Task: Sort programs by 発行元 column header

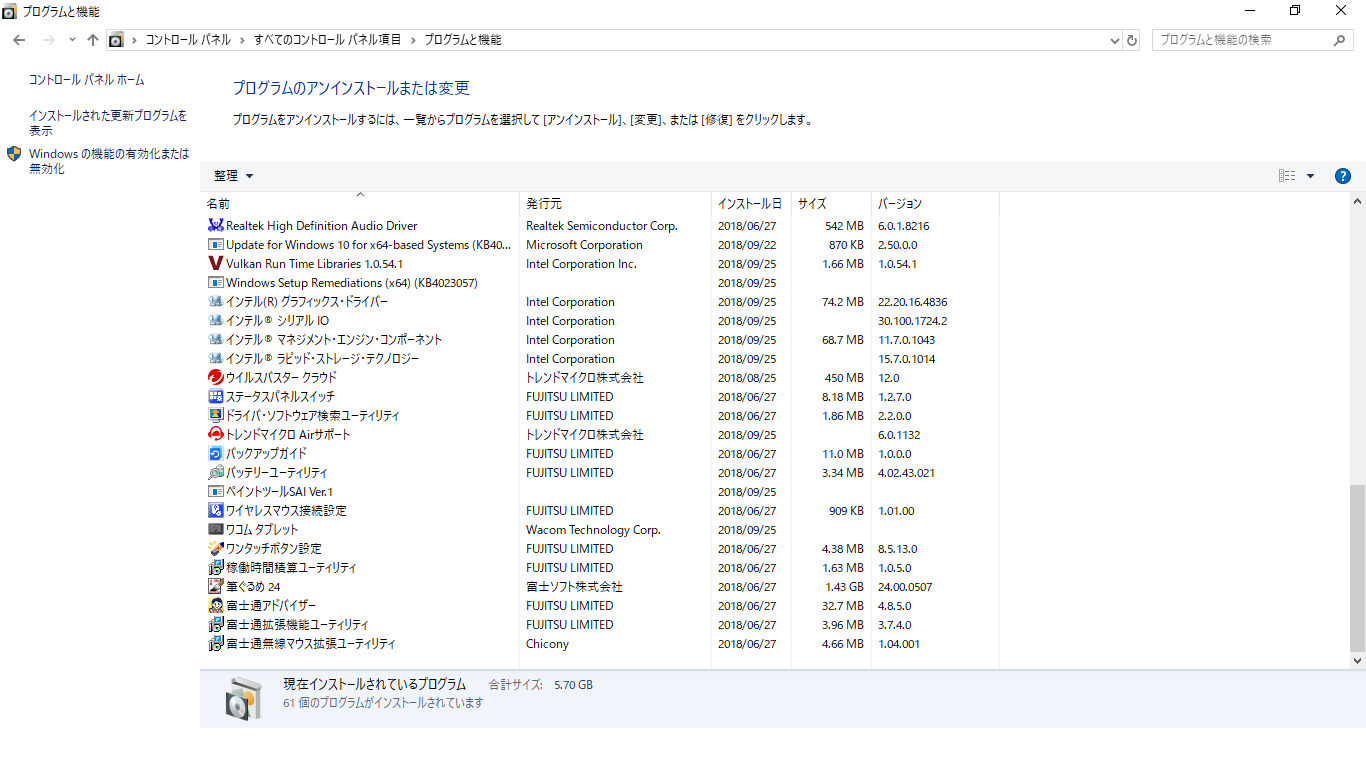Action: (x=544, y=204)
